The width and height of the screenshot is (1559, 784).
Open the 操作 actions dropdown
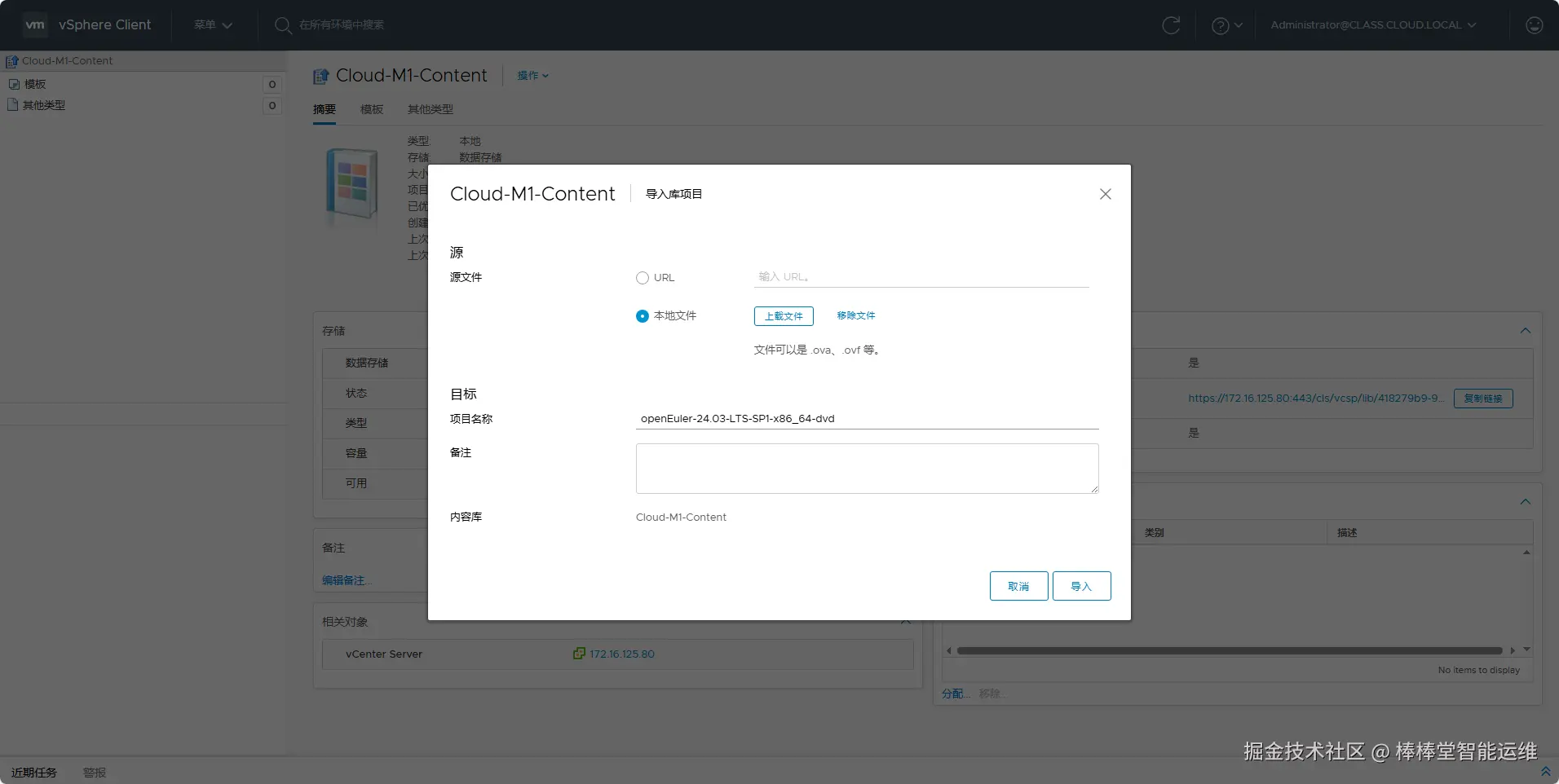(x=533, y=76)
